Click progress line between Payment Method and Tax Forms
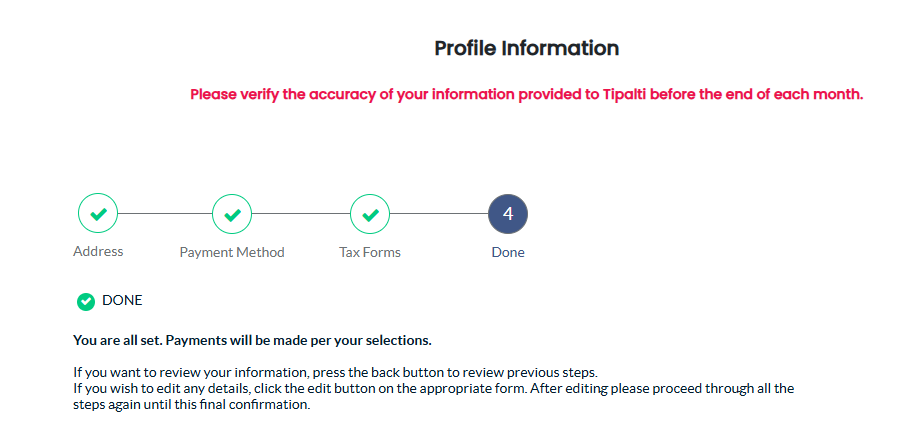903x438 pixels. [301, 213]
